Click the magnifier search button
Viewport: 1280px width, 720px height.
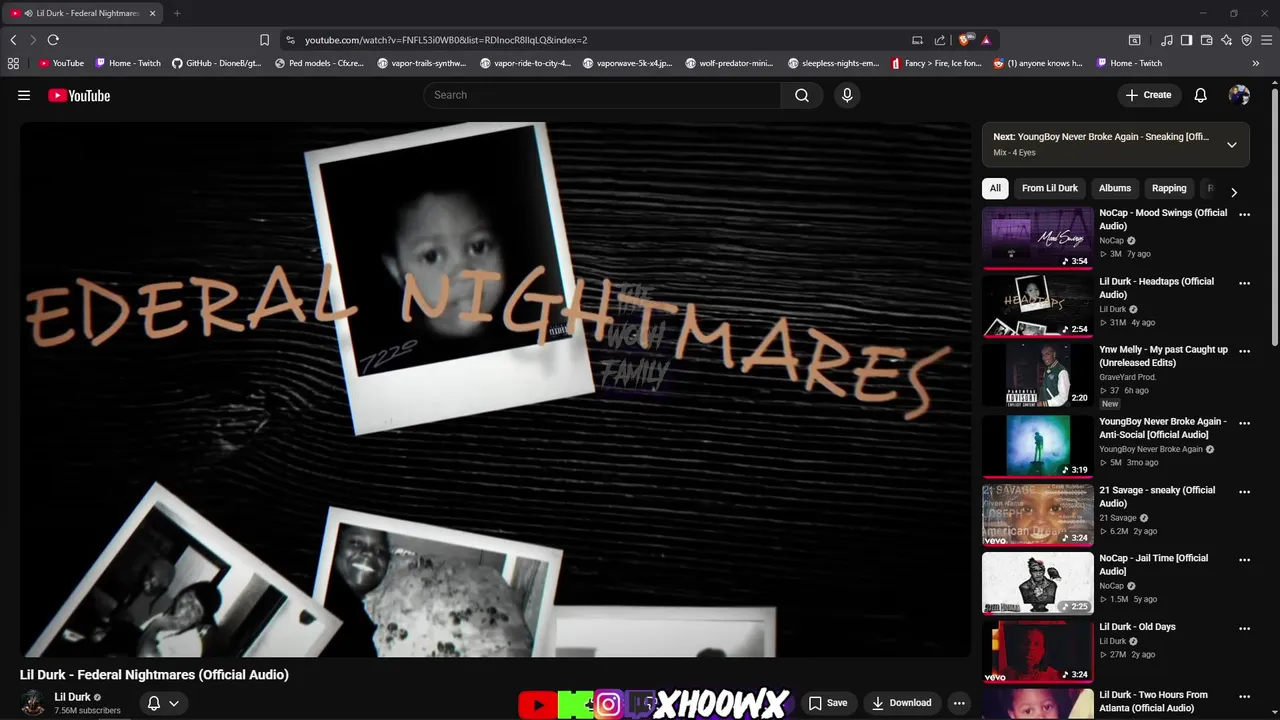pyautogui.click(x=802, y=95)
